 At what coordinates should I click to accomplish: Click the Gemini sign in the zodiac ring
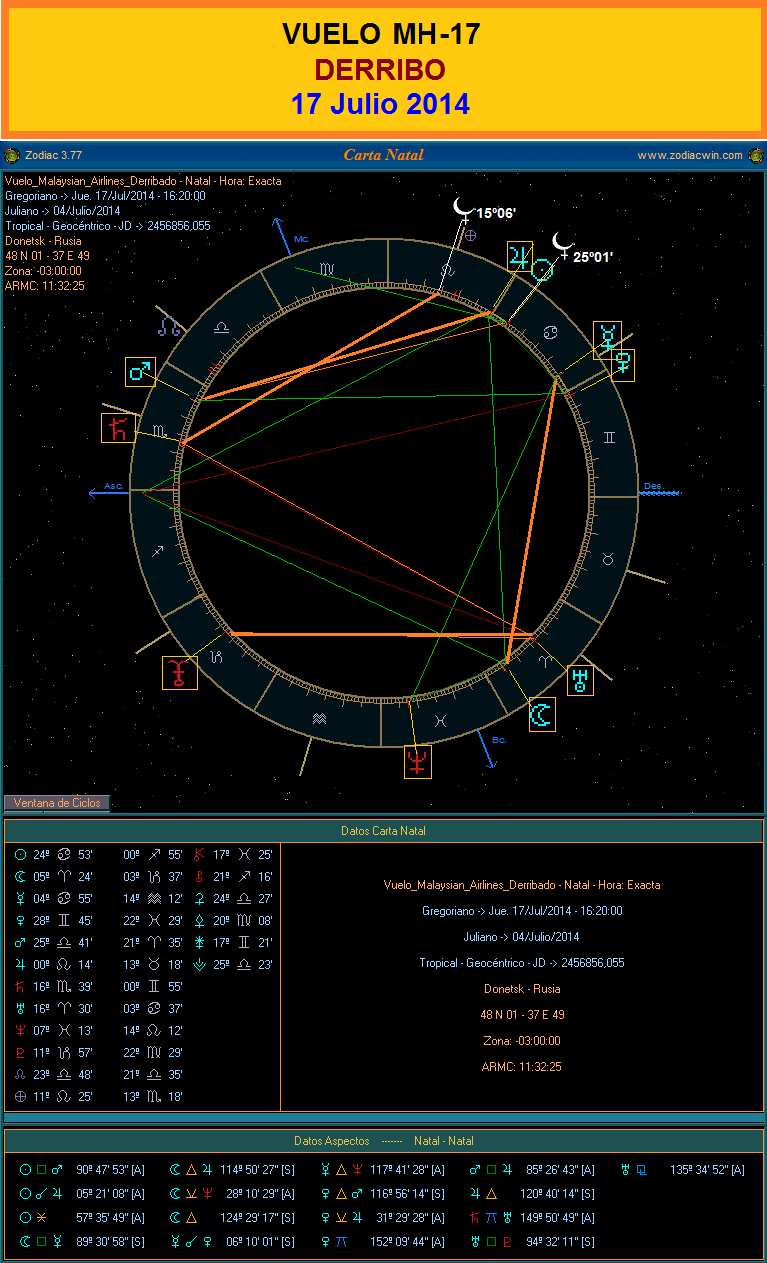(610, 438)
